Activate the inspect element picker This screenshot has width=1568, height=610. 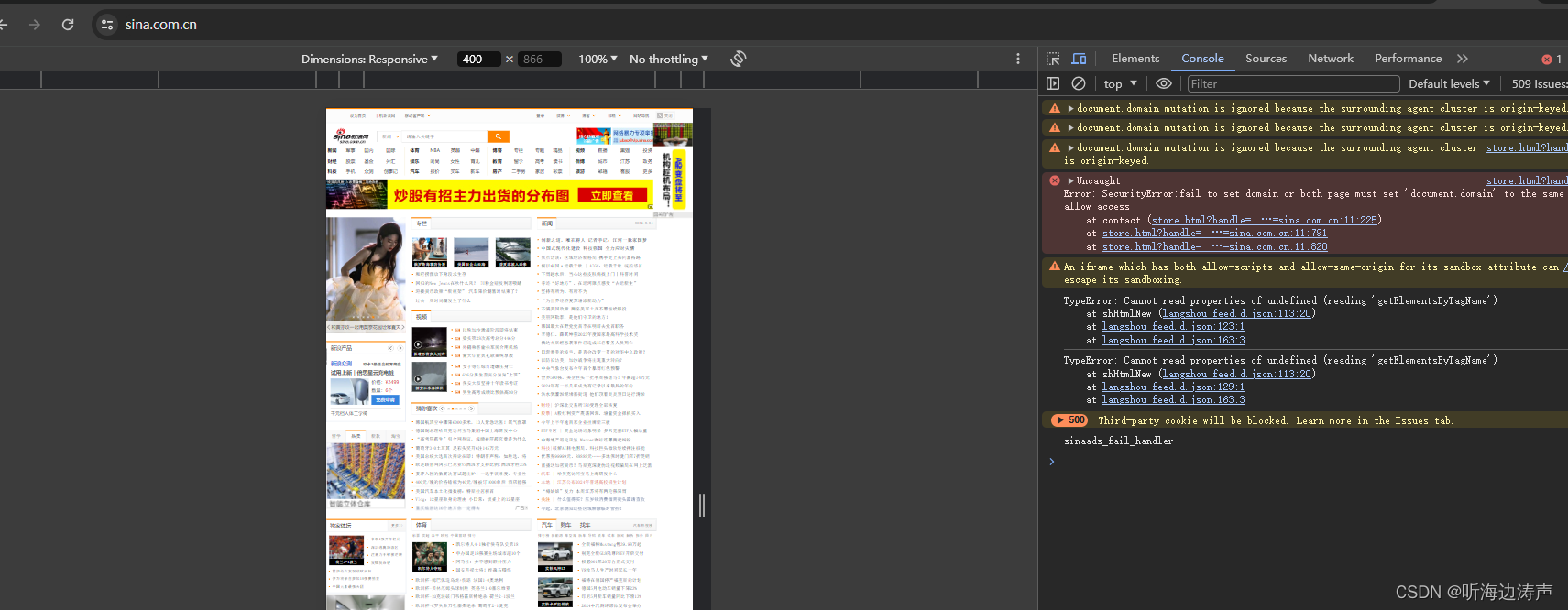1053,59
